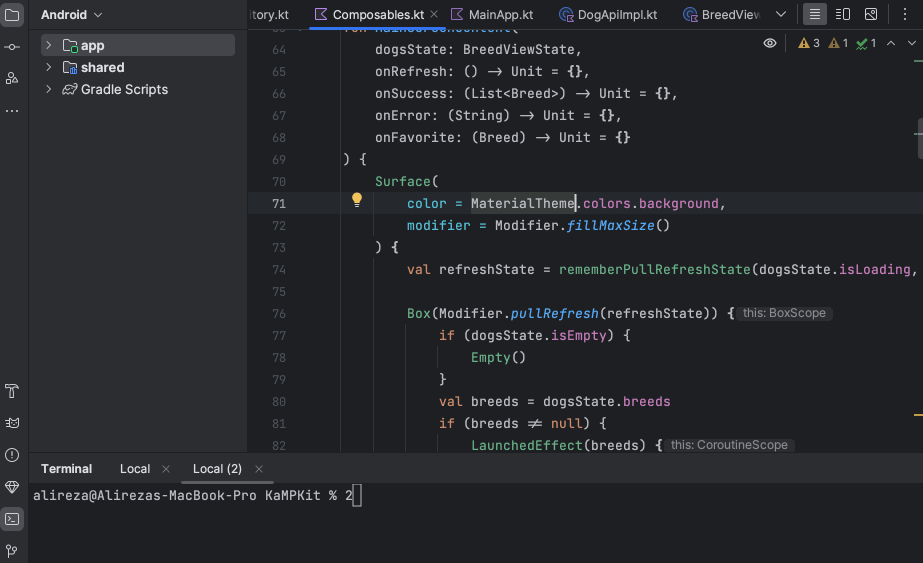Switch to the partially hidden tory.kt tab
The width and height of the screenshot is (923, 563).
pos(269,15)
